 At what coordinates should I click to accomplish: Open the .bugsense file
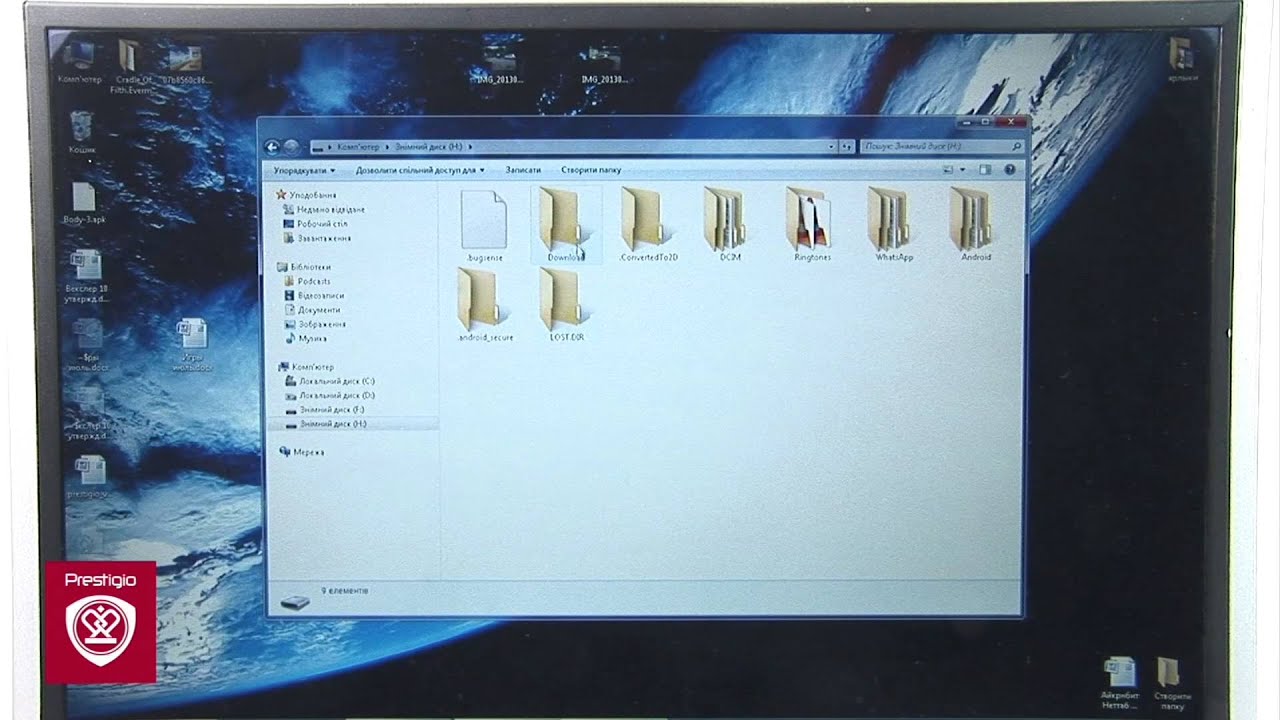[485, 226]
